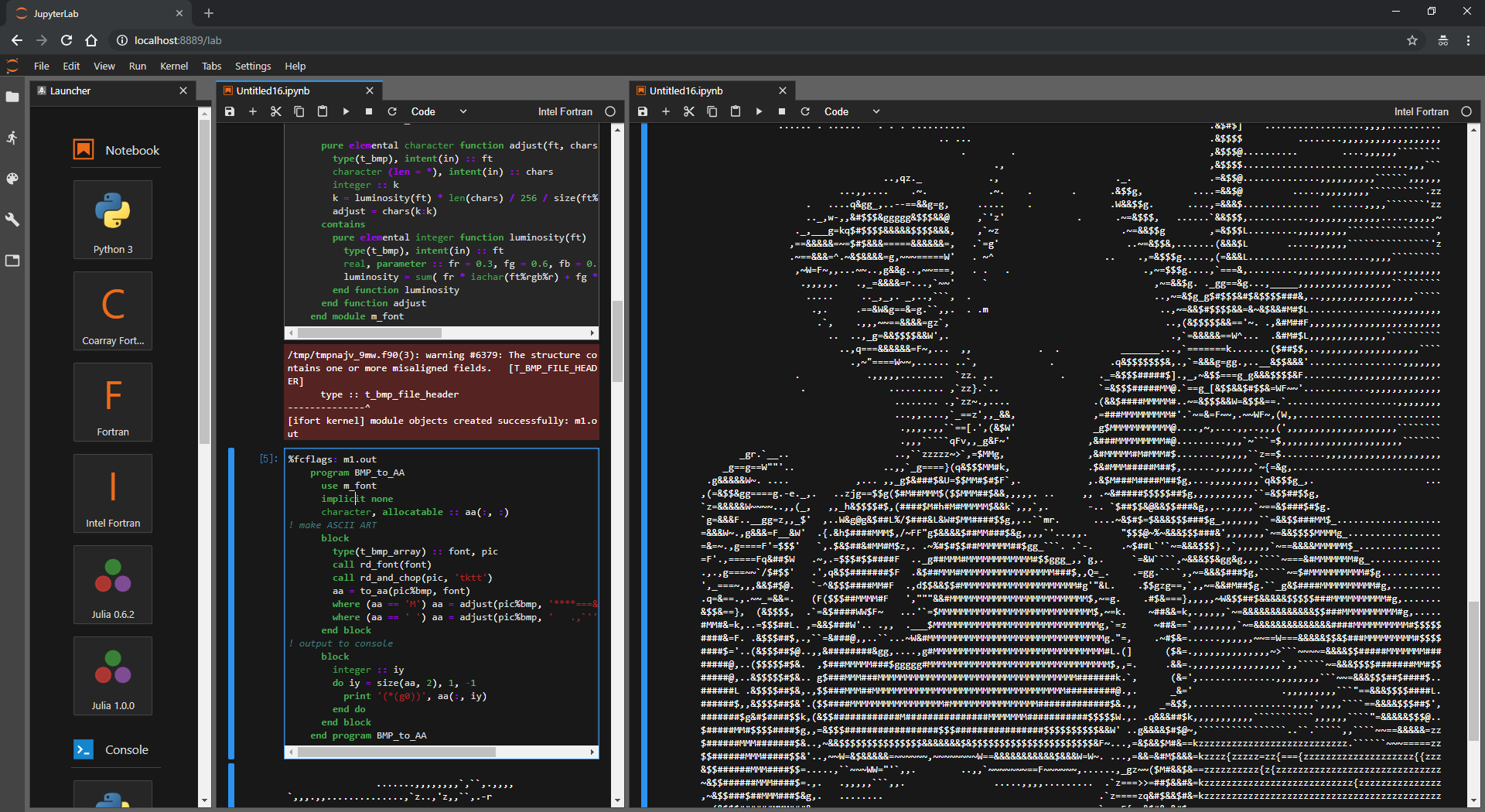This screenshot has height=812, width=1485.
Task: Open the cell tools wrench icon
Action: tap(12, 220)
